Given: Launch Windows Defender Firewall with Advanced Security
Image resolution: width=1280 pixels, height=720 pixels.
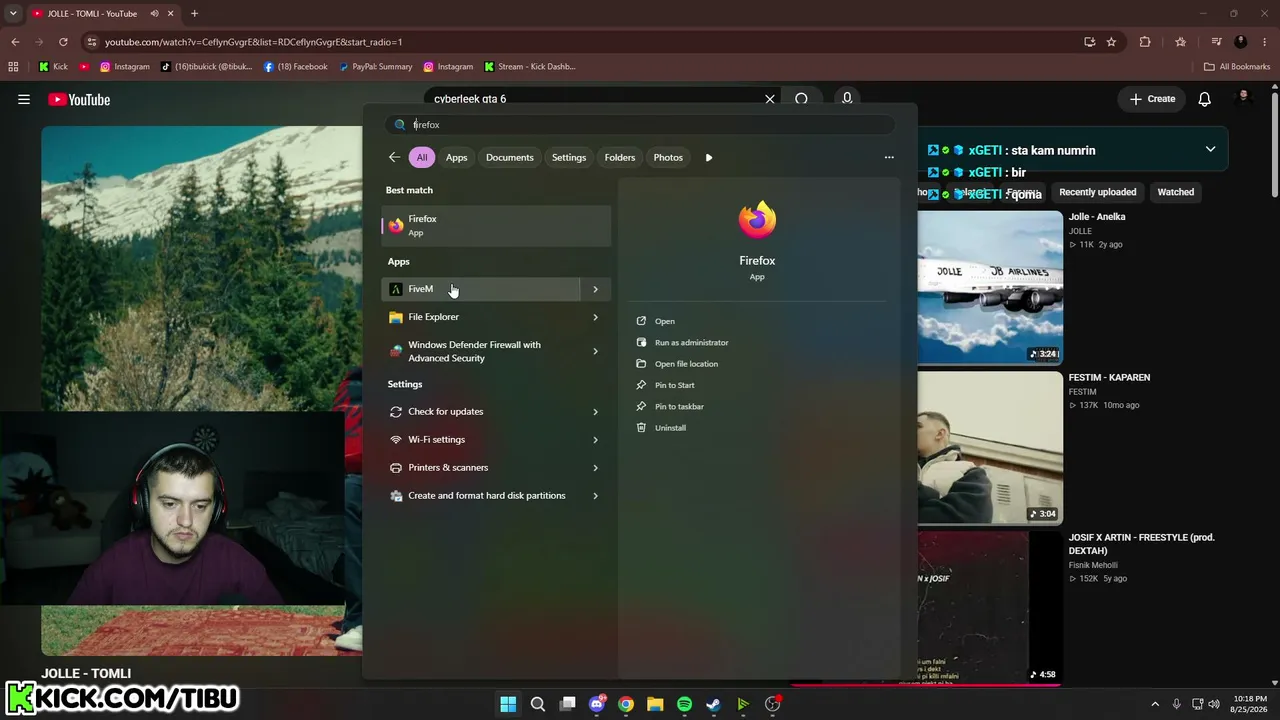Looking at the screenshot, I should click(x=481, y=351).
